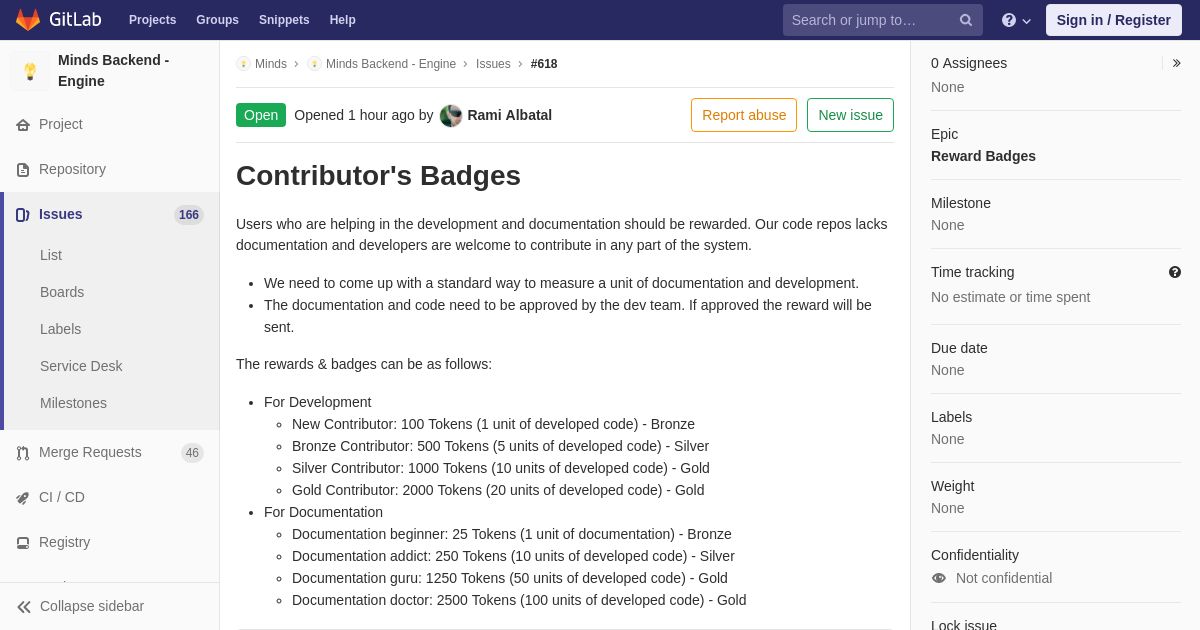This screenshot has width=1200, height=630.
Task: Click the Merge Requests icon
Action: click(x=23, y=453)
